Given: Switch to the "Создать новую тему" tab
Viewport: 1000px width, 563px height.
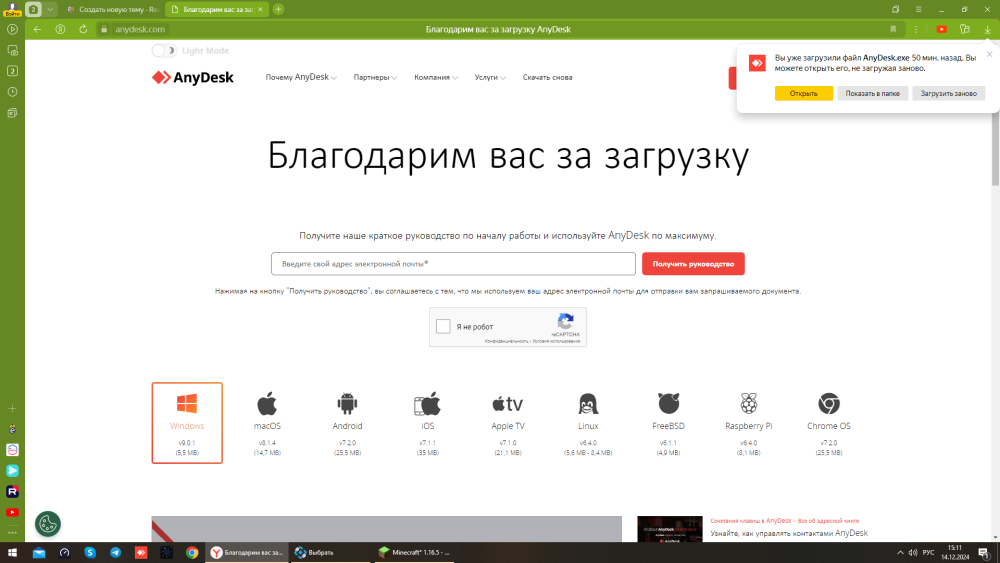Looking at the screenshot, I should (x=113, y=10).
